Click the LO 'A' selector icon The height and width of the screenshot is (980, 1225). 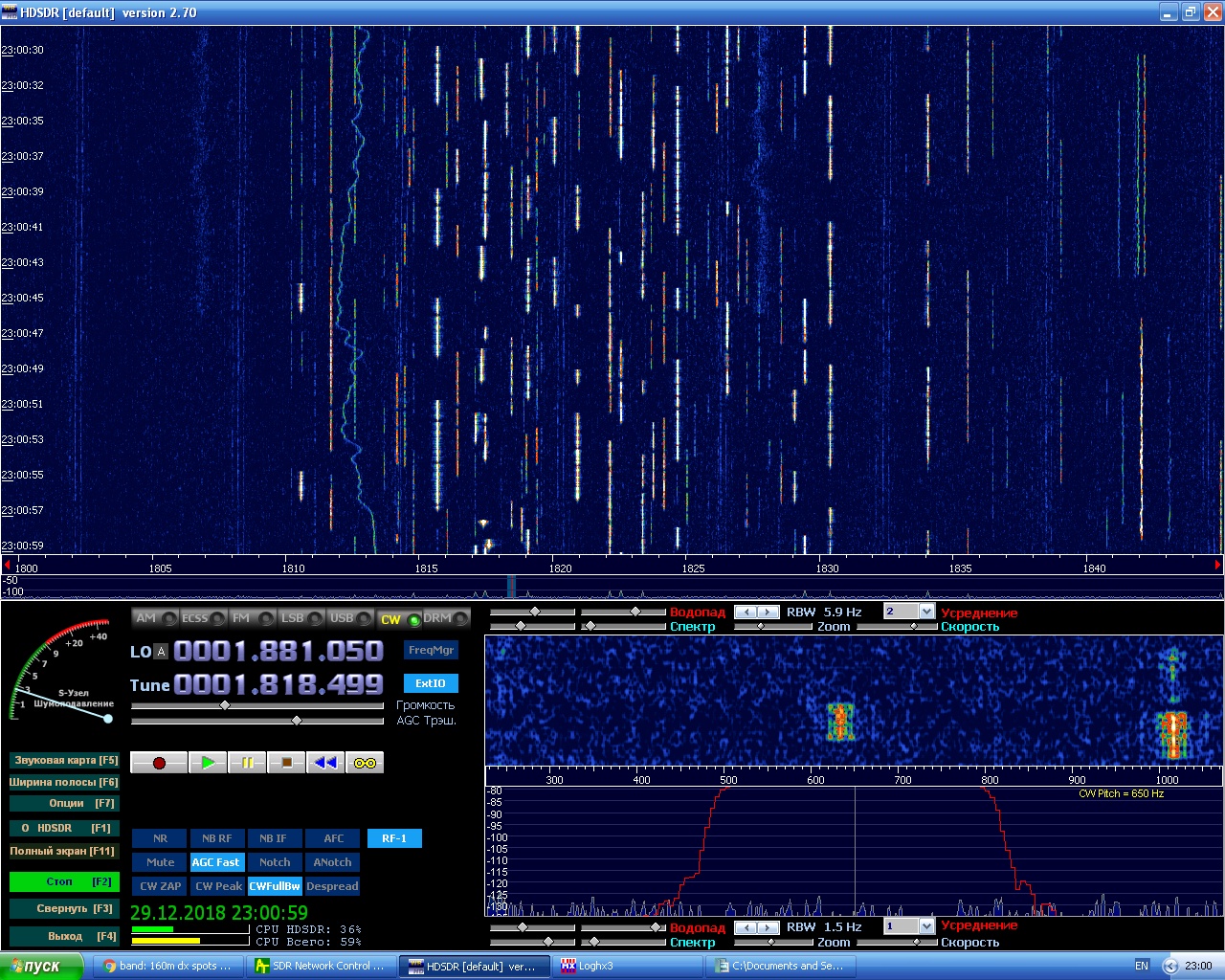[x=161, y=652]
